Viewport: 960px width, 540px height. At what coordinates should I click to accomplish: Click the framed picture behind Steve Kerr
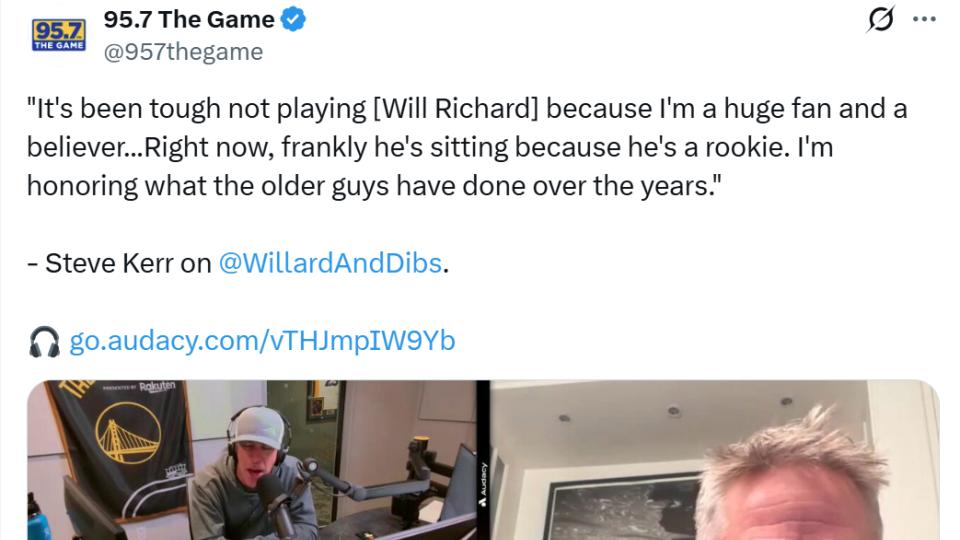624,508
